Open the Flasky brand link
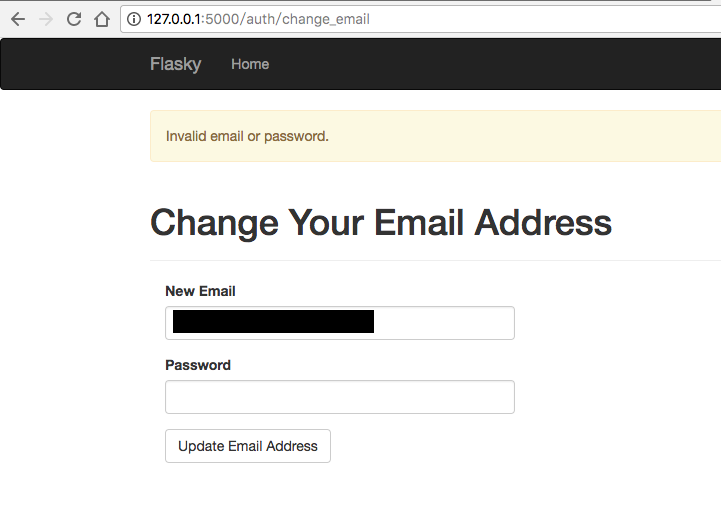This screenshot has width=721, height=516. [x=175, y=64]
